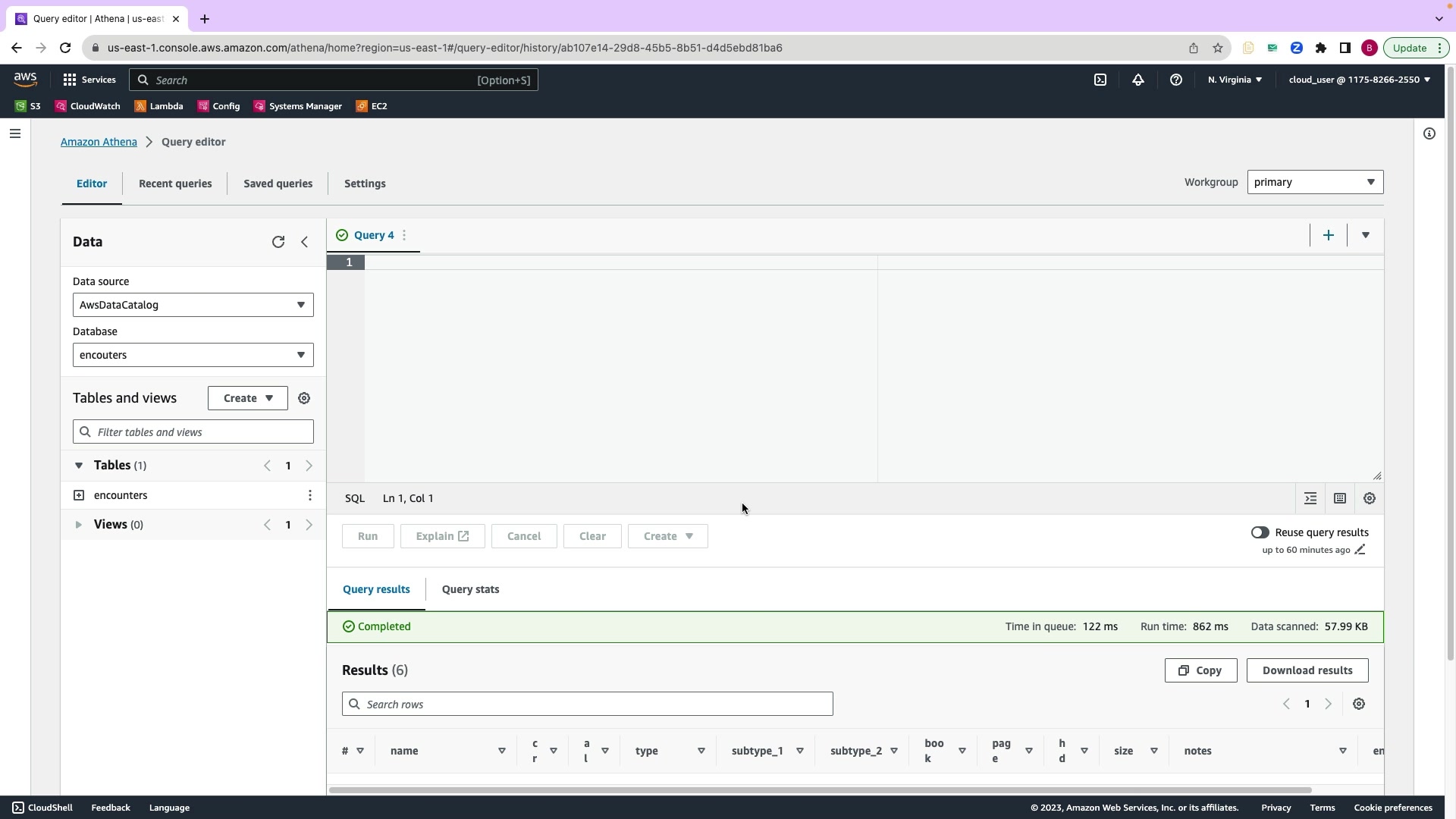Open Tables and views settings gear
1456x819 pixels.
coord(304,398)
